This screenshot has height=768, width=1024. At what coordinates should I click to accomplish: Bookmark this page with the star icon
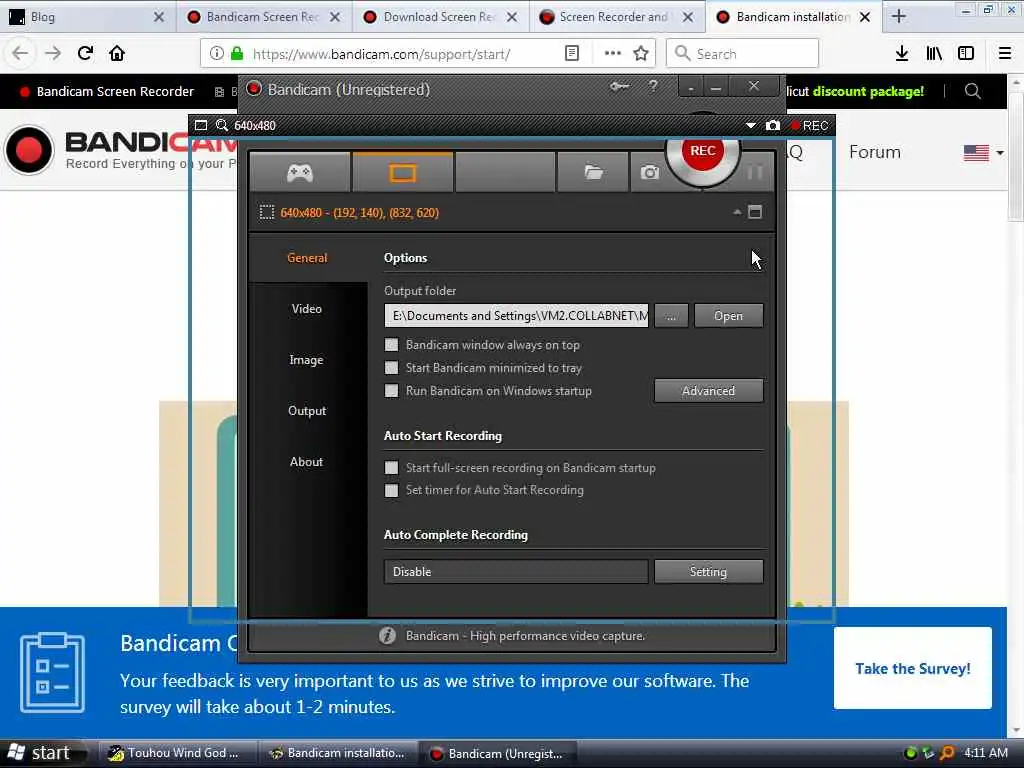[641, 54]
